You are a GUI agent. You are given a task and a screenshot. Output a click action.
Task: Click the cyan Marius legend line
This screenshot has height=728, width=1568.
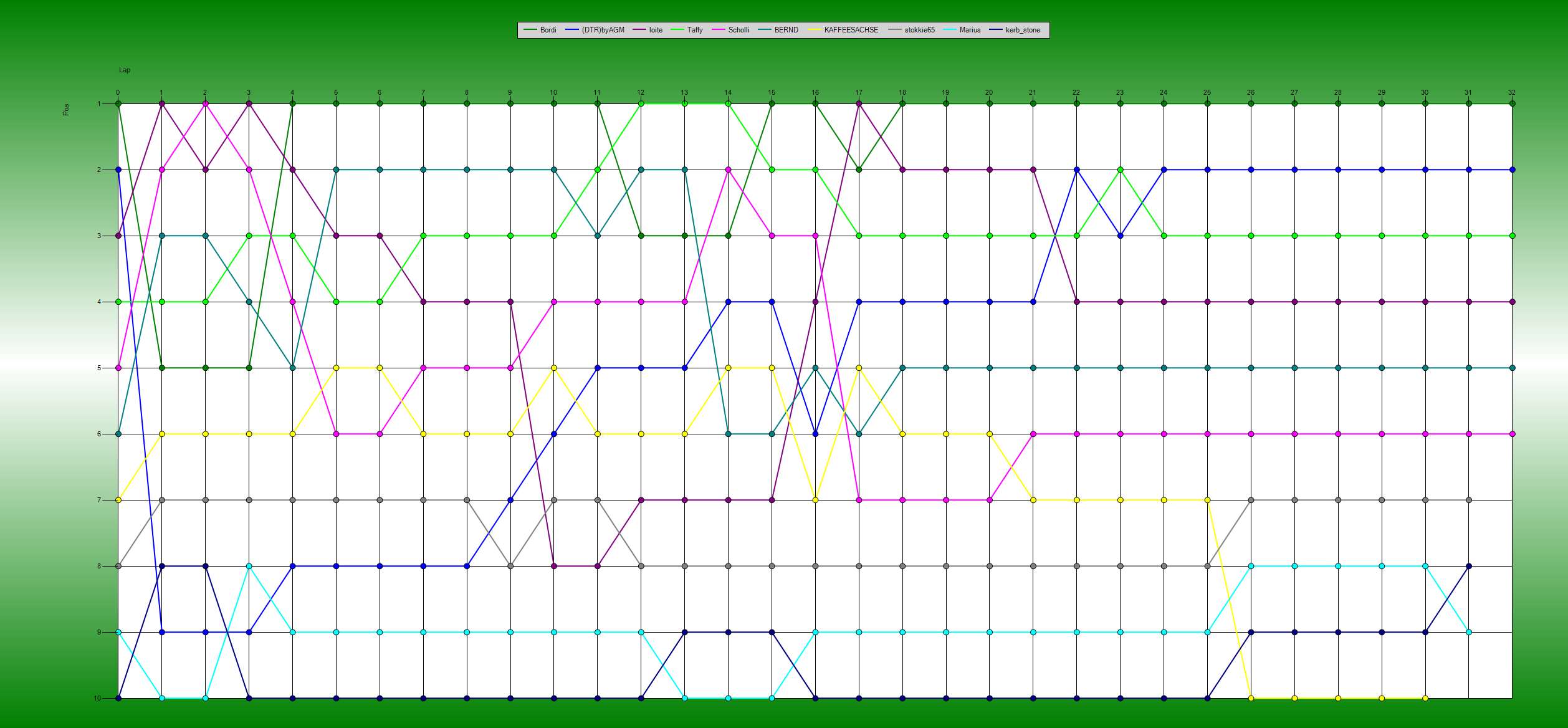coord(950,30)
